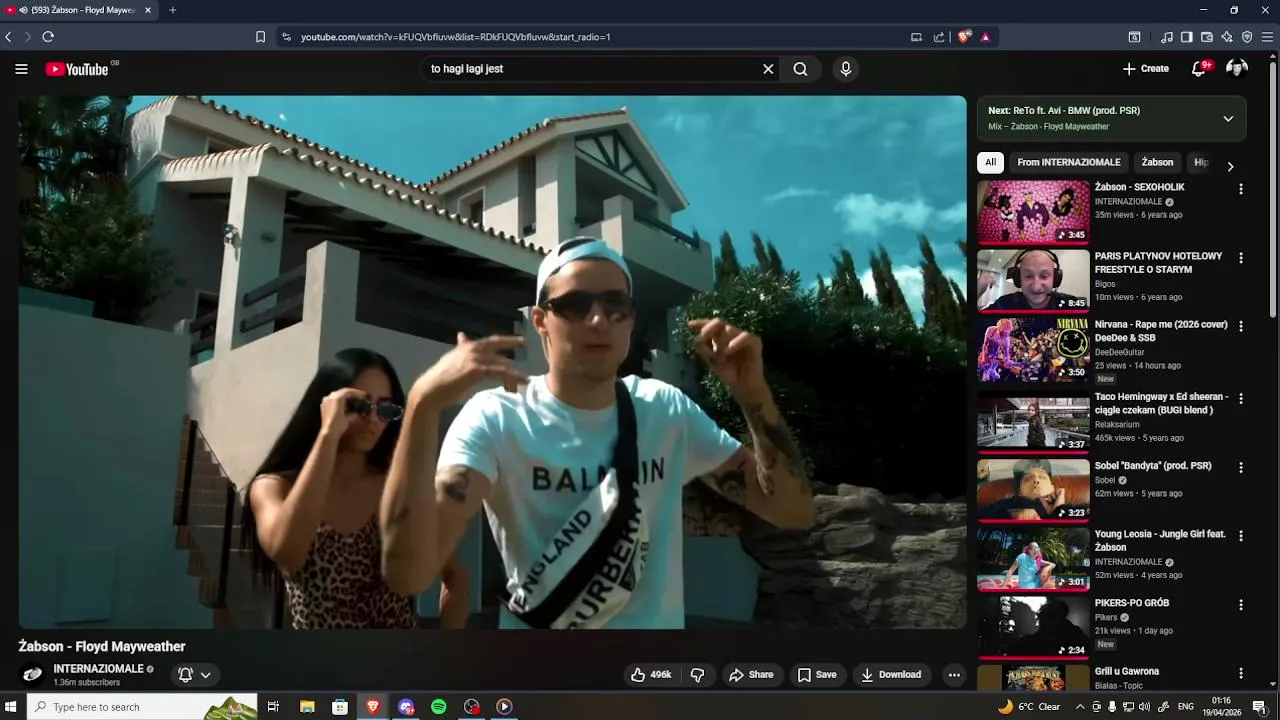Viewport: 1280px width, 720px height.
Task: Open Windows Start menu
Action: 11,707
